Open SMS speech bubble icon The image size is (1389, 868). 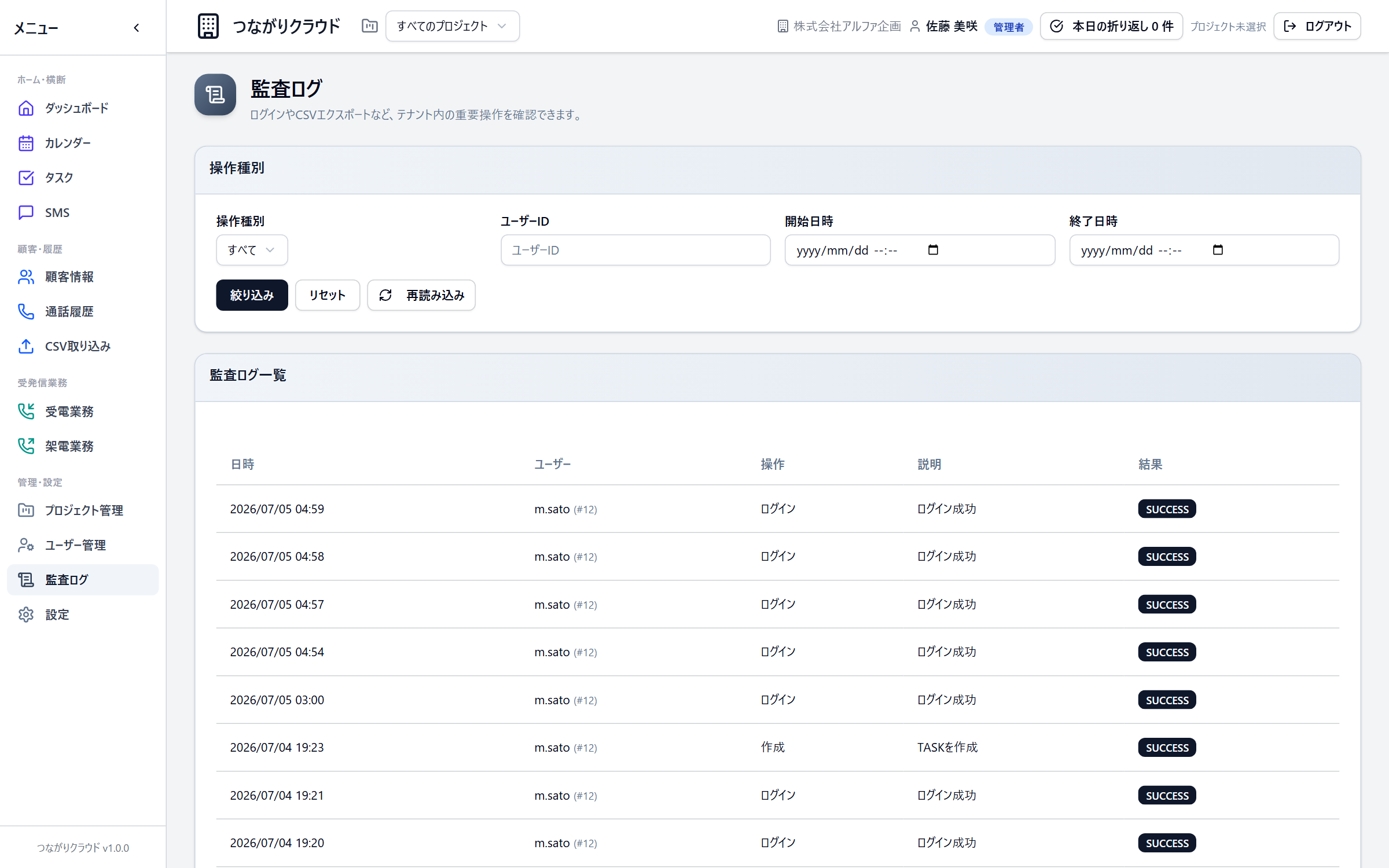click(26, 212)
